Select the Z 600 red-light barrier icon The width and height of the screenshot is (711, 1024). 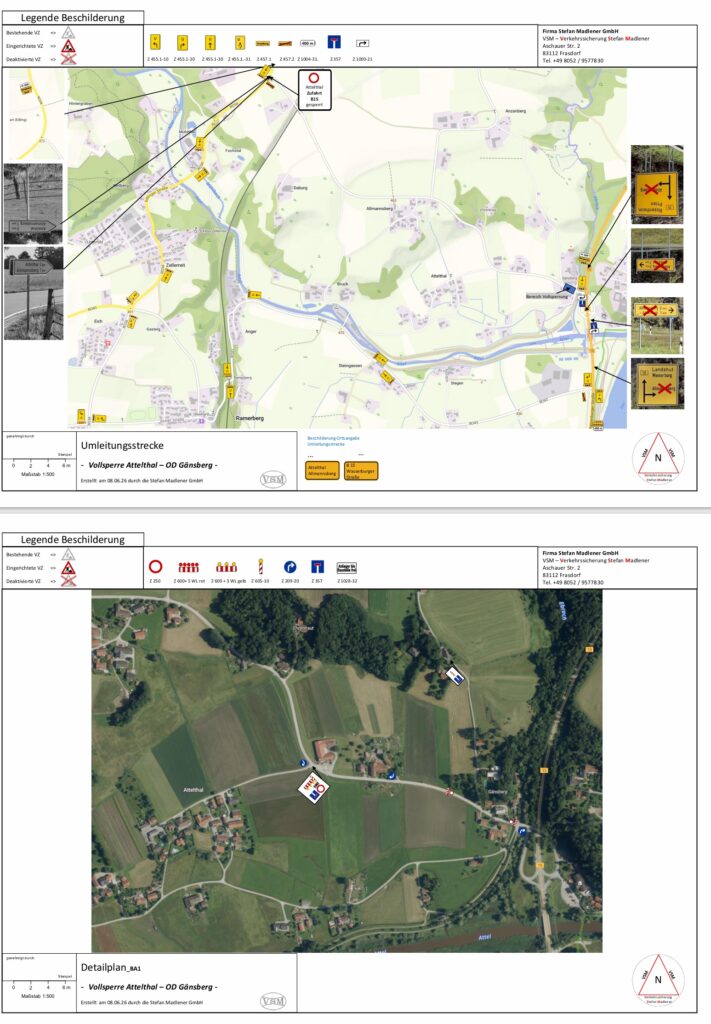pyautogui.click(x=189, y=567)
